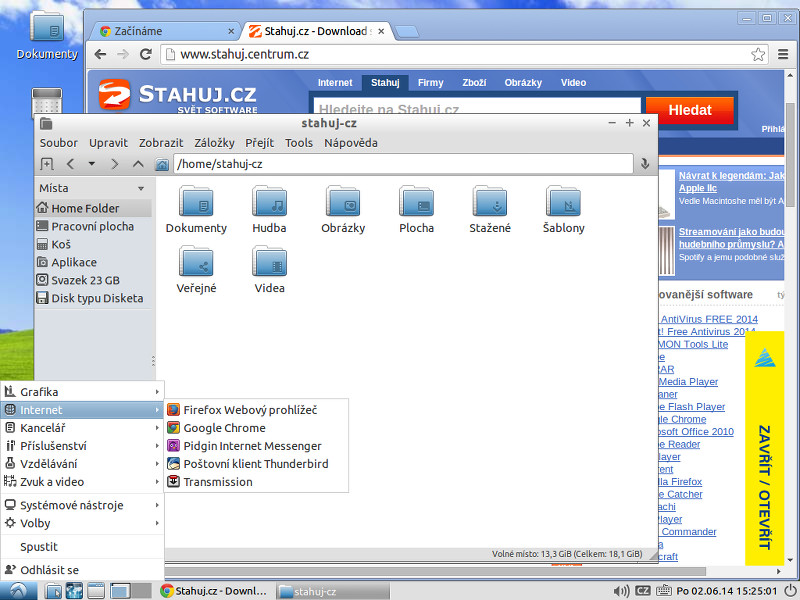
Task: Expand the Grafika submenu
Action: [82, 392]
